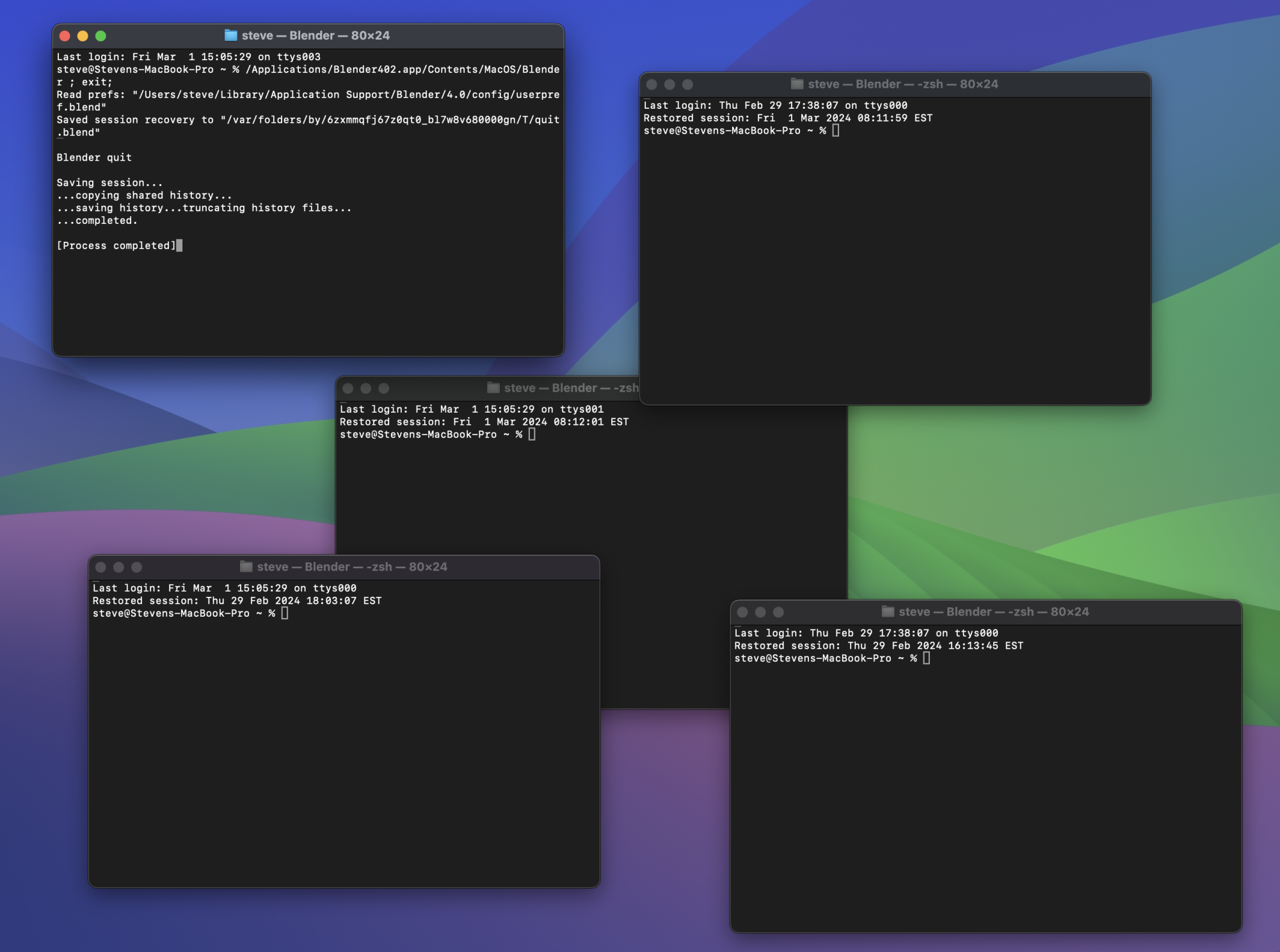This screenshot has height=952, width=1280.
Task: Click the minimize button of the 08:12:01 session window
Action: (x=365, y=388)
